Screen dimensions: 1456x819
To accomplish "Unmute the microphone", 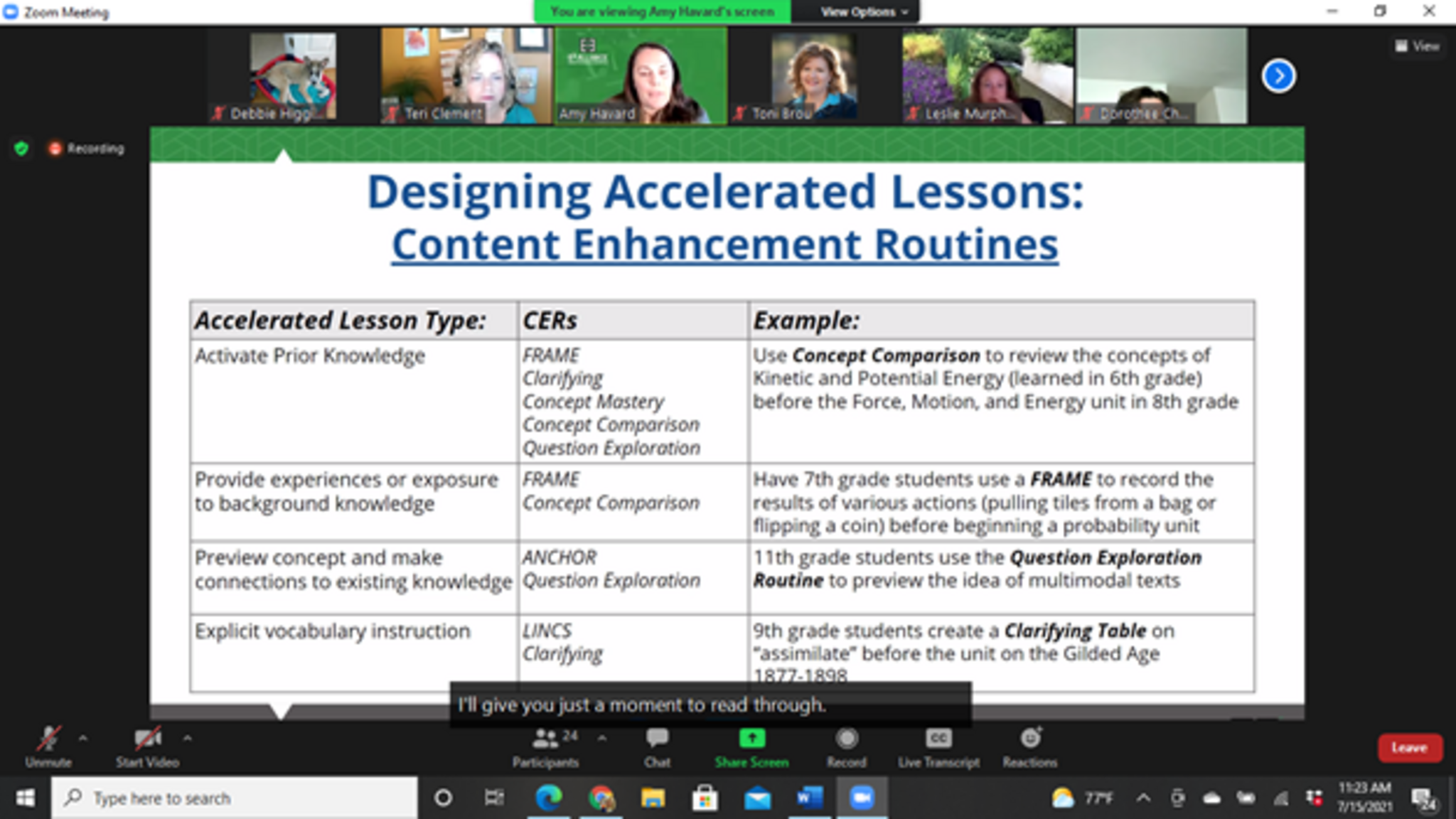I will click(x=48, y=739).
